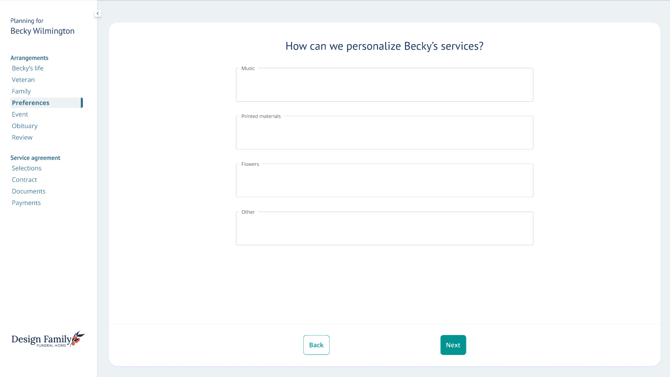Click the Service agreement heading

click(x=35, y=158)
